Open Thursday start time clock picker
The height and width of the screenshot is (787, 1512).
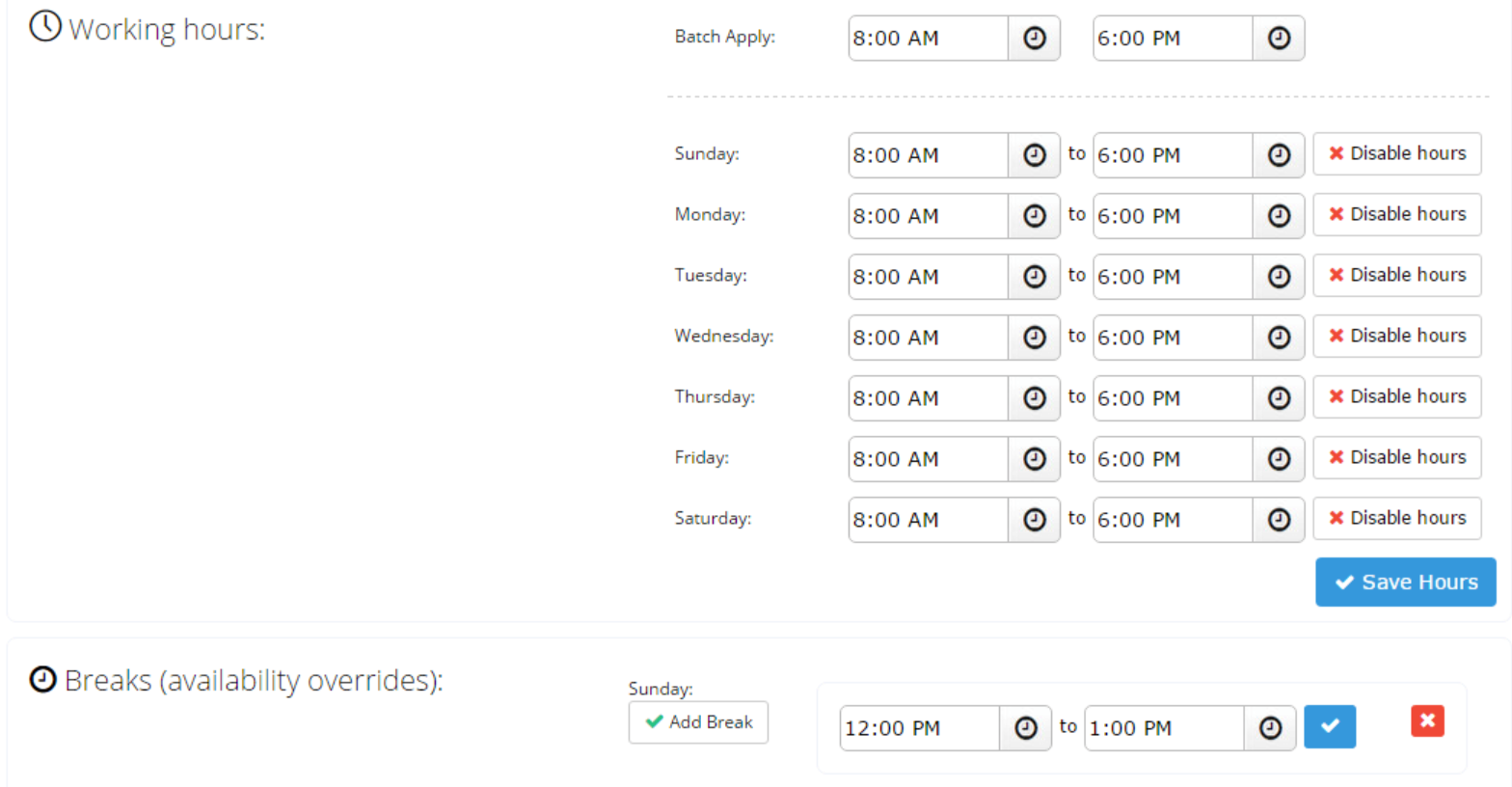1034,398
